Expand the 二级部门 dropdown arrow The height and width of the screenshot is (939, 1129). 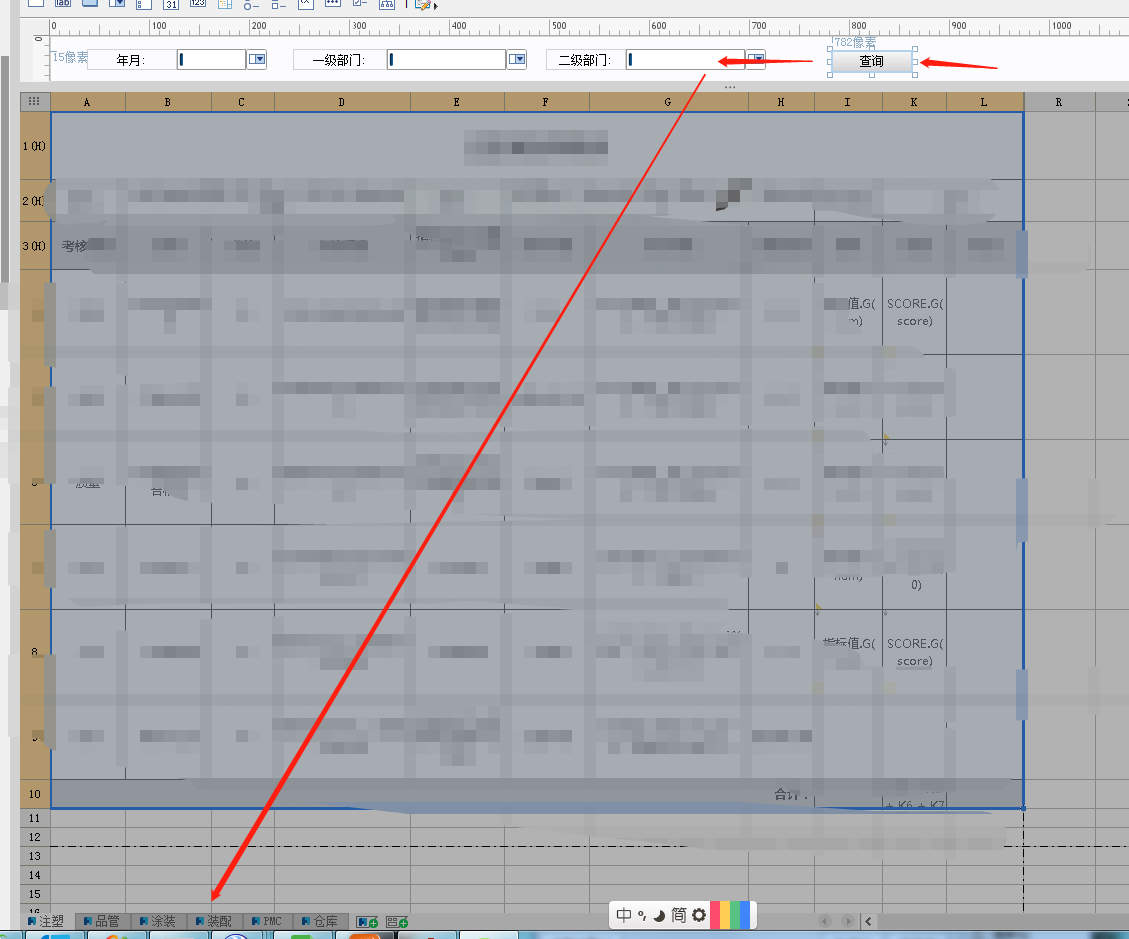(755, 59)
